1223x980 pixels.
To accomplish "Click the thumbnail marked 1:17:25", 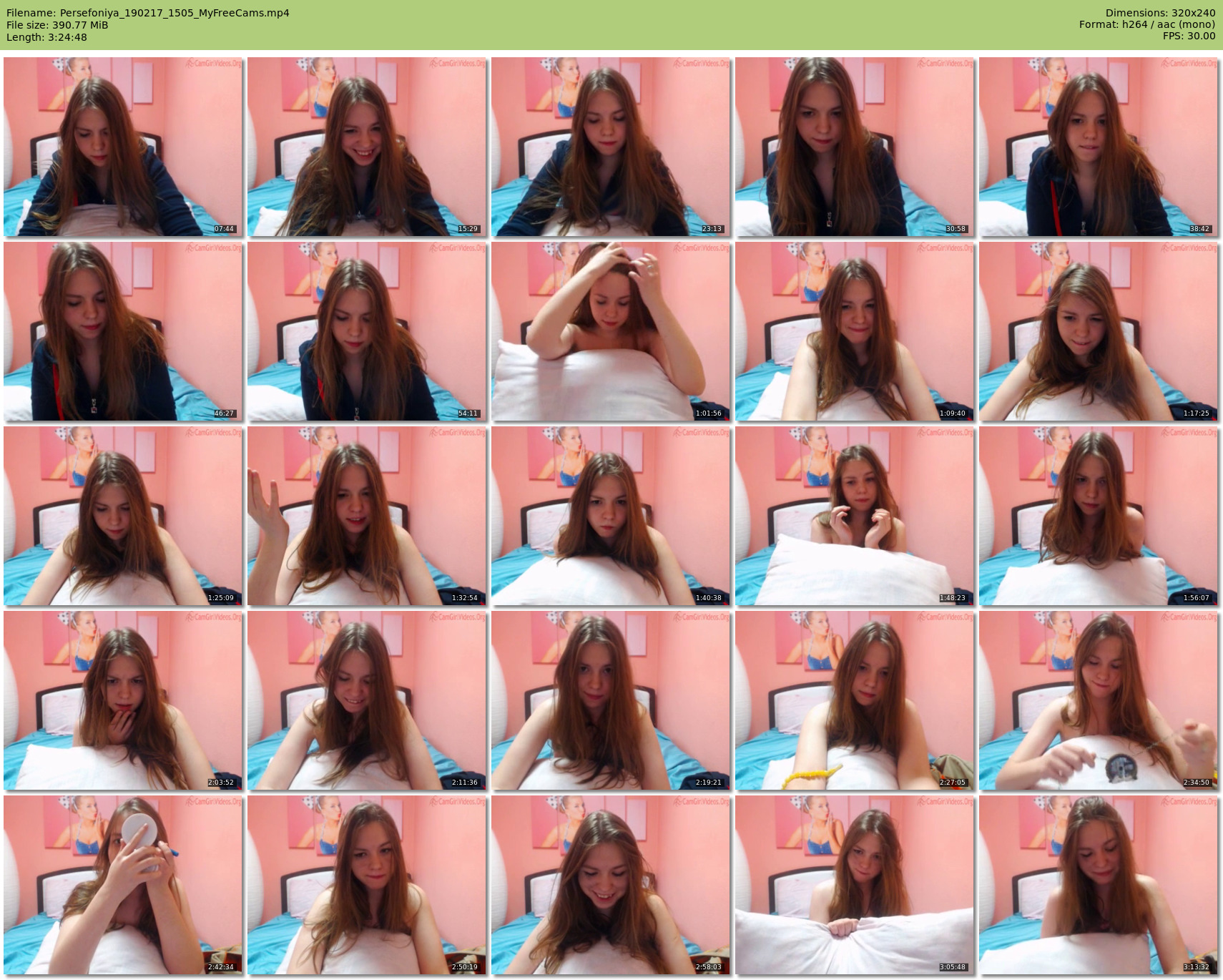I will [1099, 331].
